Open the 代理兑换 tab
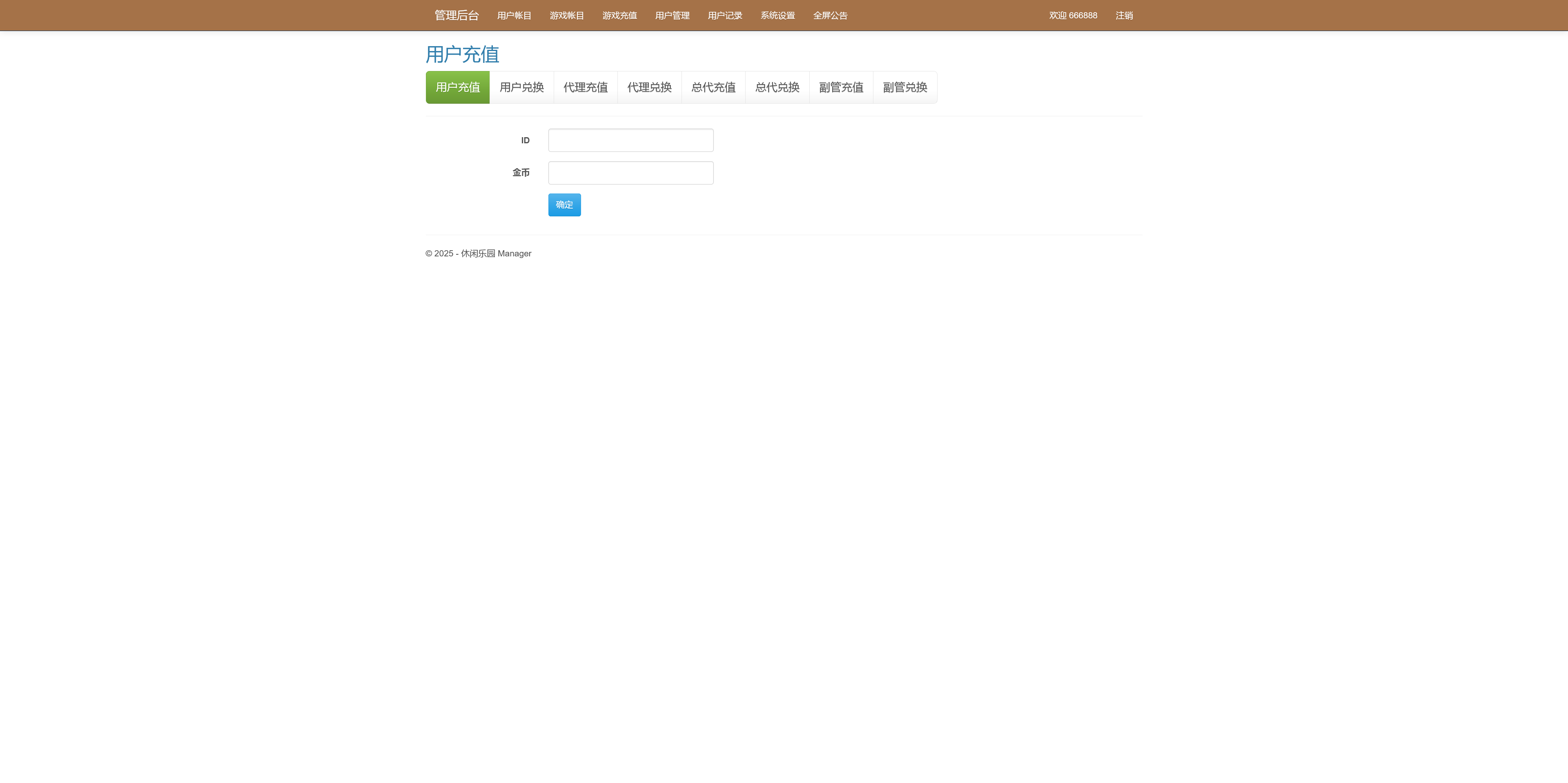The width and height of the screenshot is (1568, 783). click(649, 87)
